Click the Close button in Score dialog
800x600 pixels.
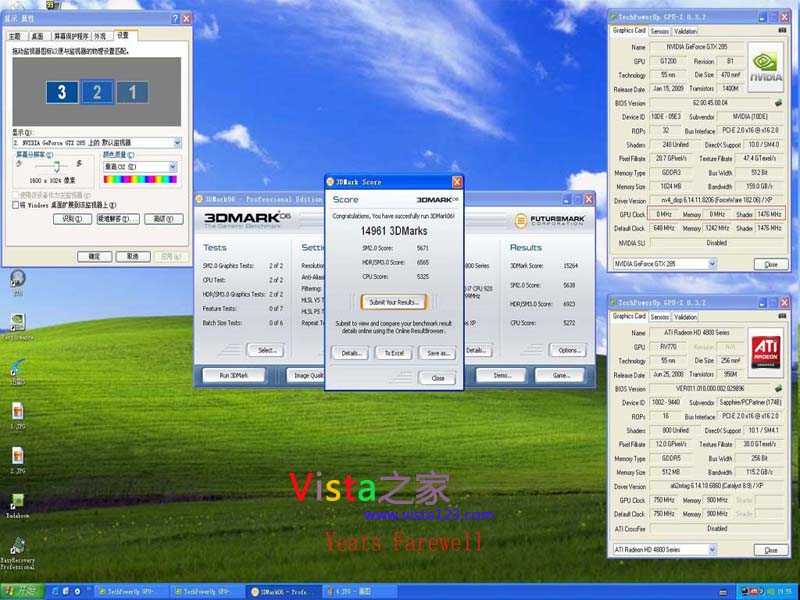coord(437,378)
